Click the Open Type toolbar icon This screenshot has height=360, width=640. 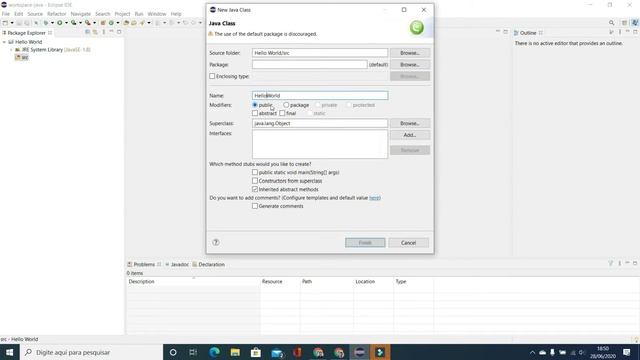(x=126, y=23)
